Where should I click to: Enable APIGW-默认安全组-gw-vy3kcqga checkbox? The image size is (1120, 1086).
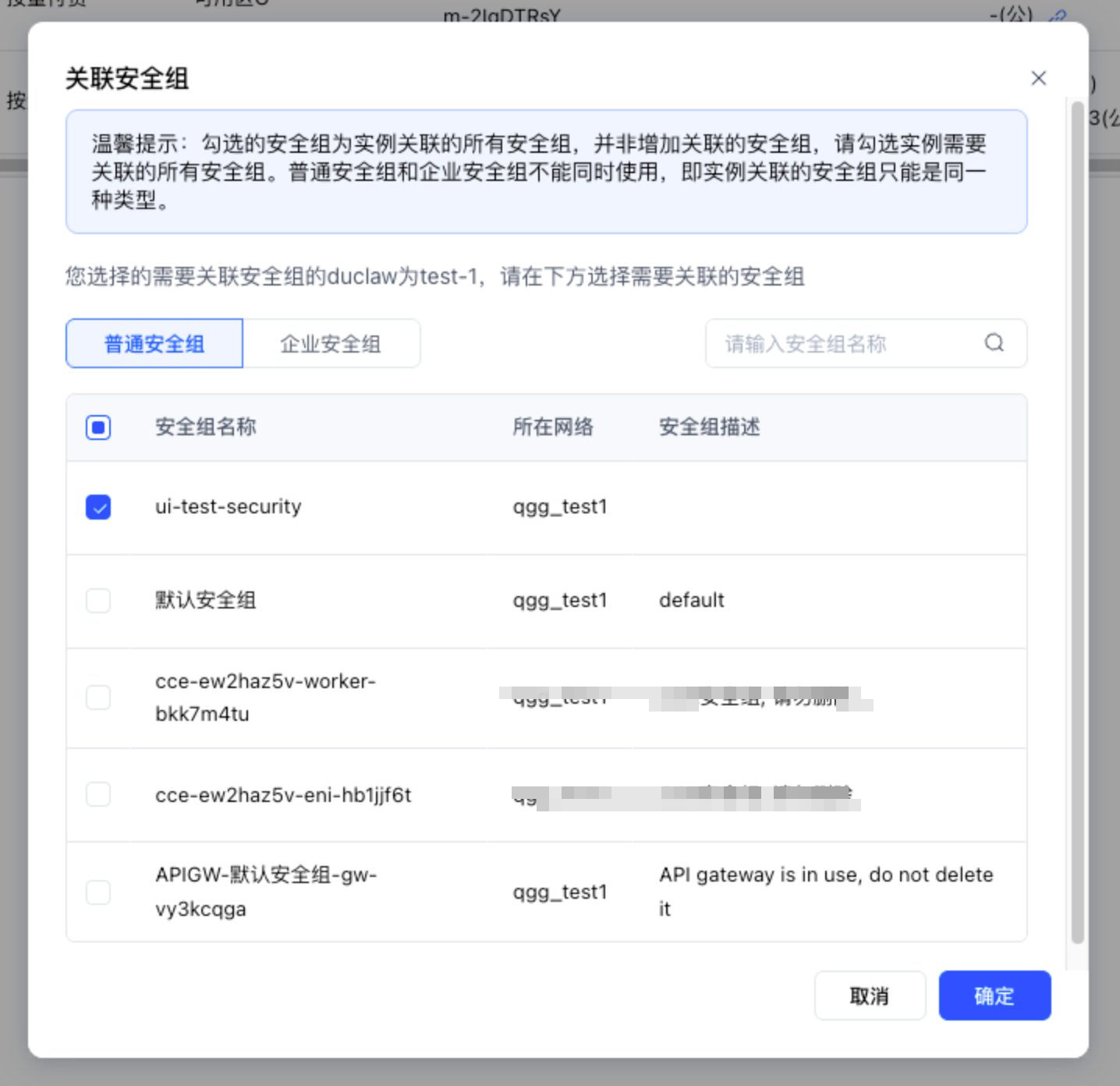point(98,892)
